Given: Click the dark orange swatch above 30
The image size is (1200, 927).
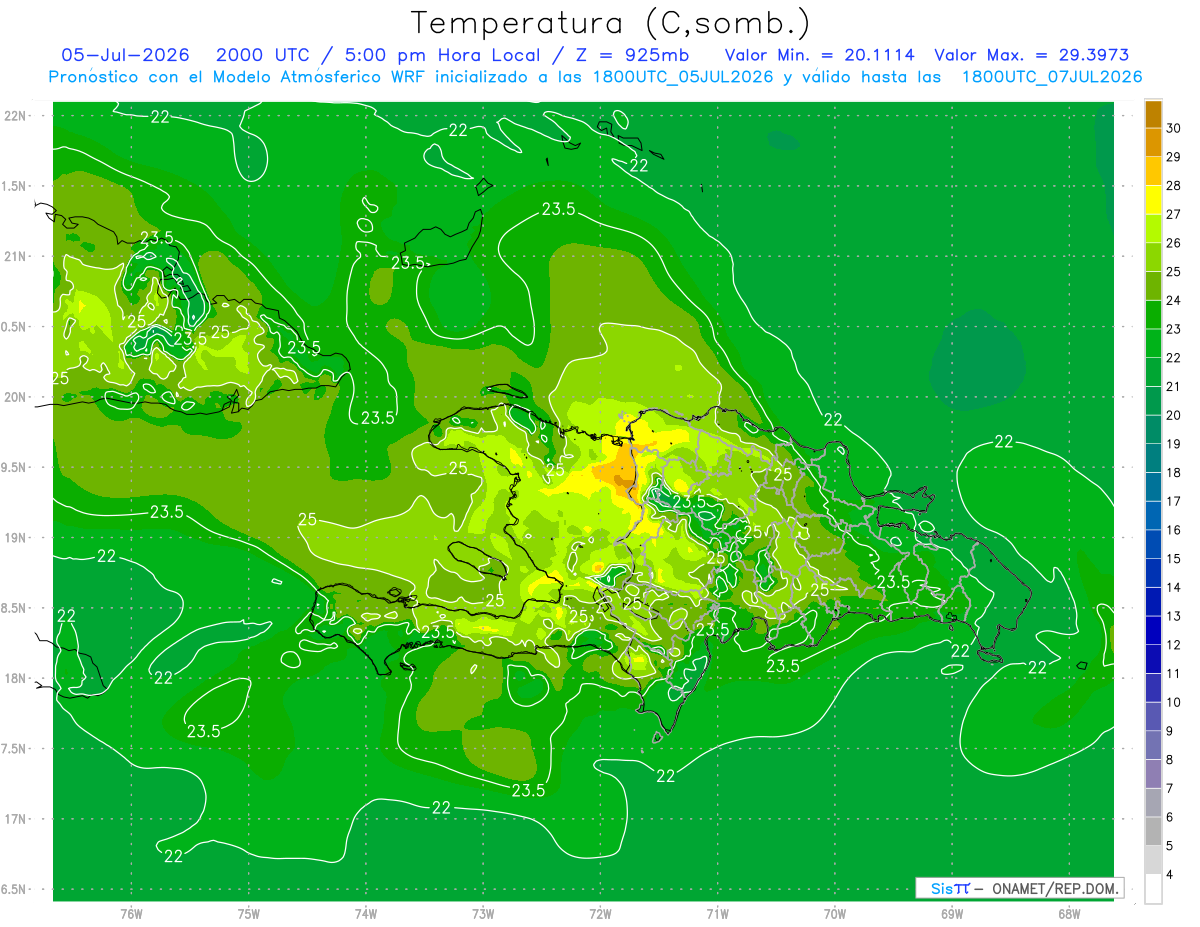Looking at the screenshot, I should pos(1153,114).
